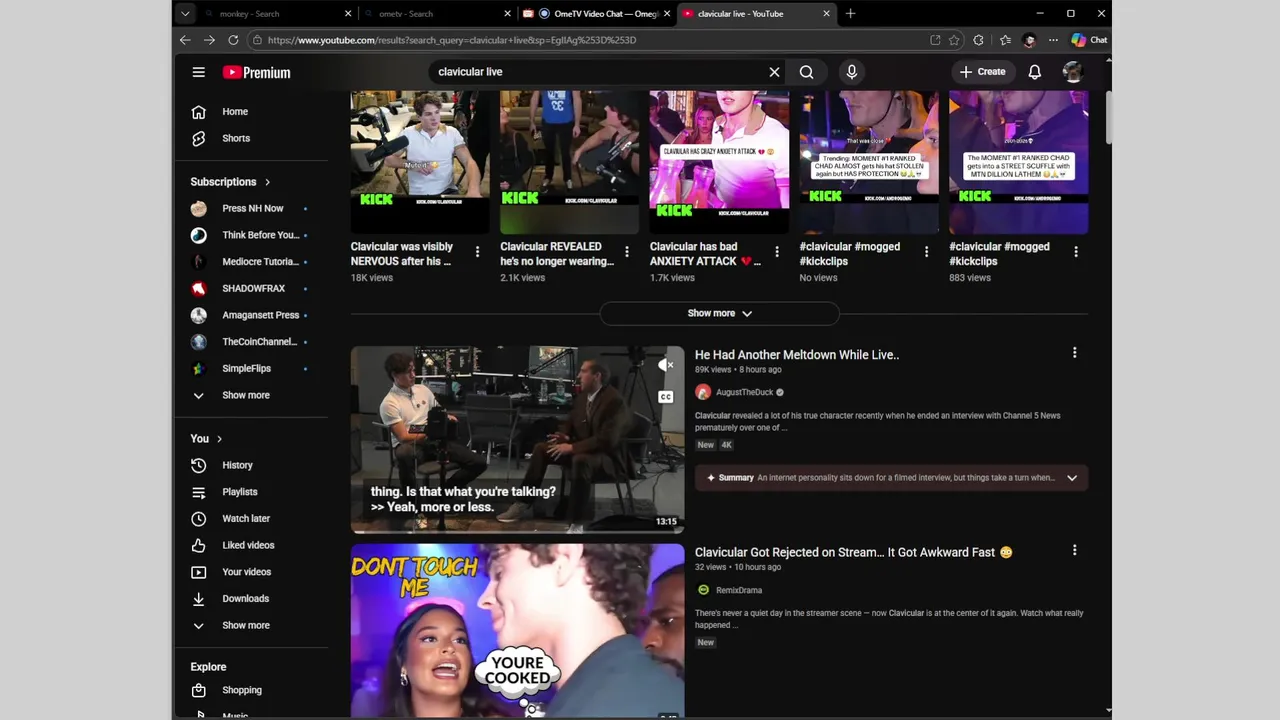Click the magnifier search button
Image resolution: width=1280 pixels, height=720 pixels.
(806, 72)
